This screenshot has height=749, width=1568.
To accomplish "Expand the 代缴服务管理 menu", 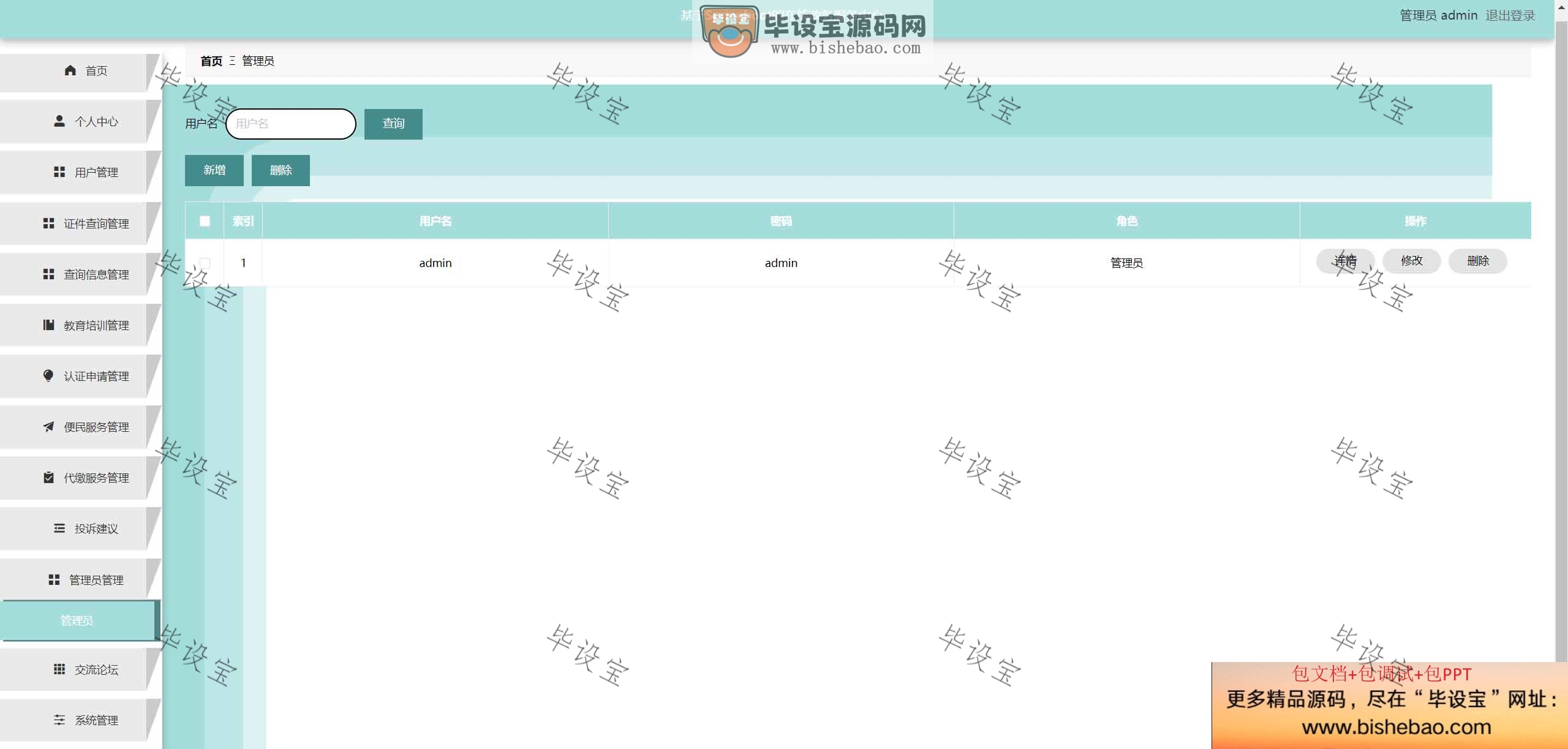I will point(80,478).
